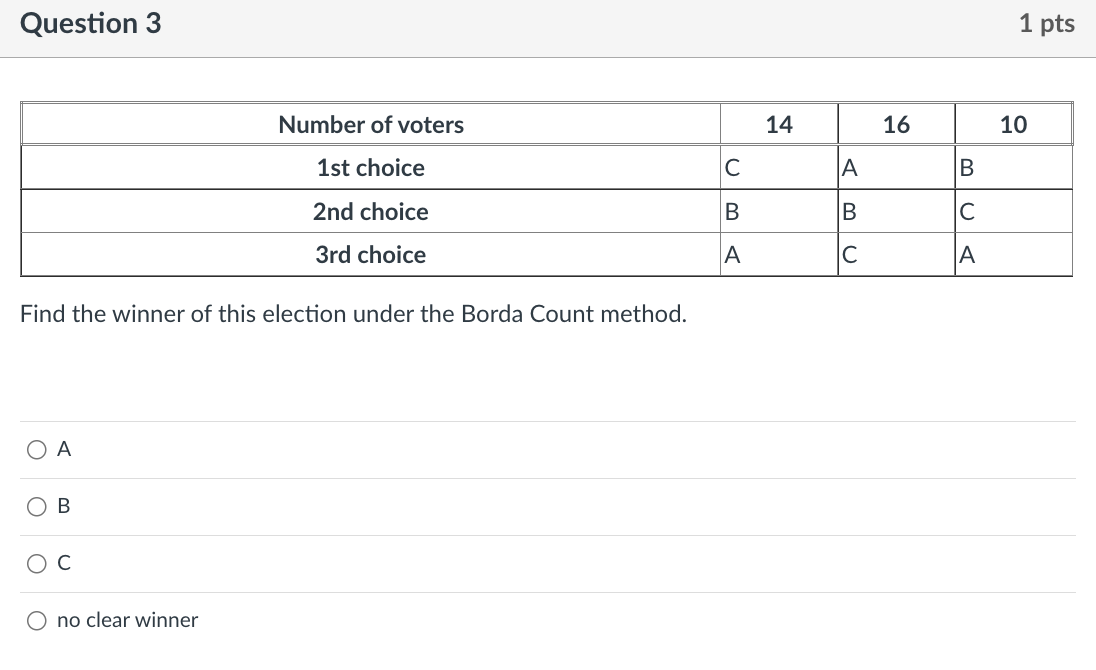1096x670 pixels.
Task: Click the "1 pts" label
Action: 1048,23
